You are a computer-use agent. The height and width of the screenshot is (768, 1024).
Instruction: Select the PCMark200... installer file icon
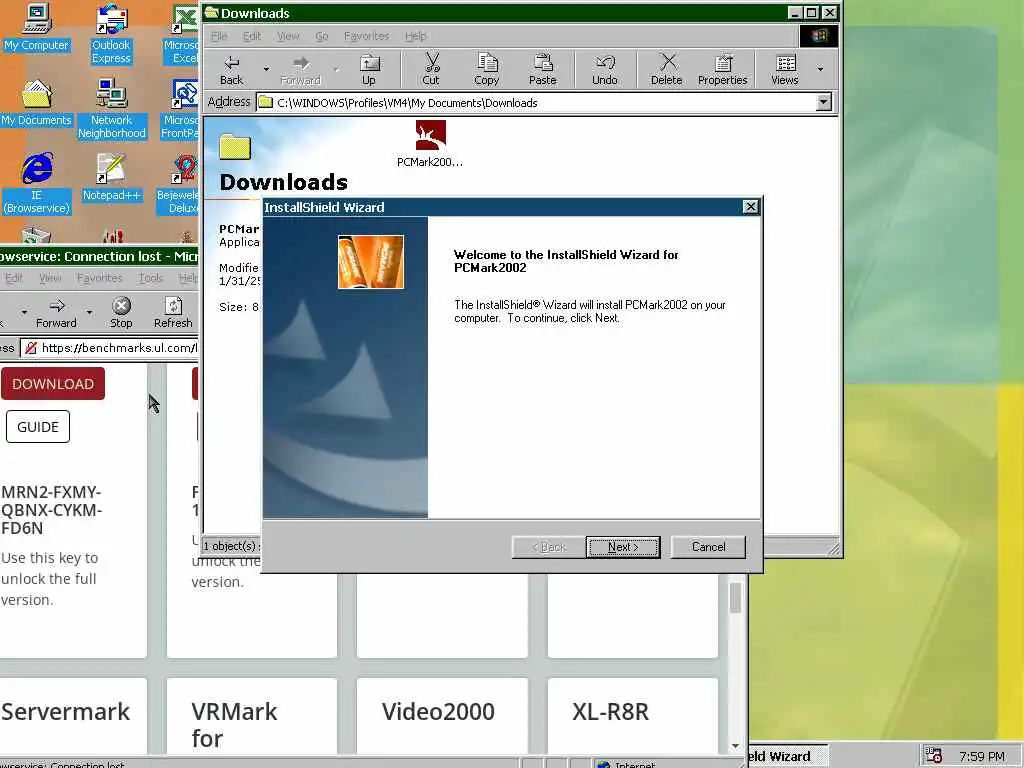tap(430, 144)
